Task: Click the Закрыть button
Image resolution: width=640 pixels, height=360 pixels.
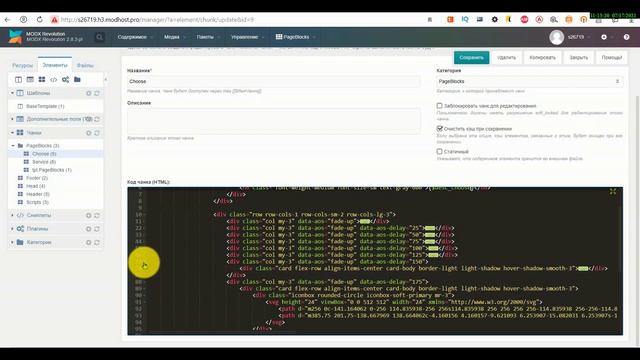Action: [x=579, y=58]
